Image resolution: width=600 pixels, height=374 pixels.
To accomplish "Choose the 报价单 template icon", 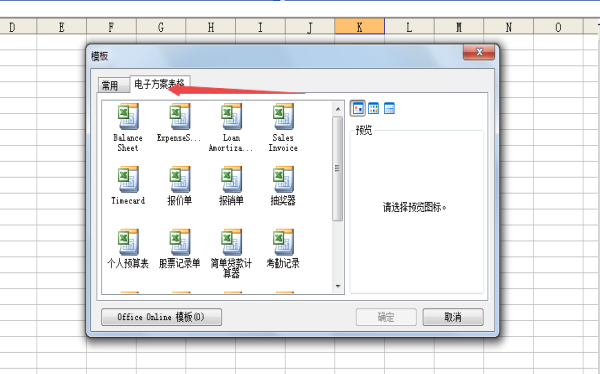I will [180, 179].
